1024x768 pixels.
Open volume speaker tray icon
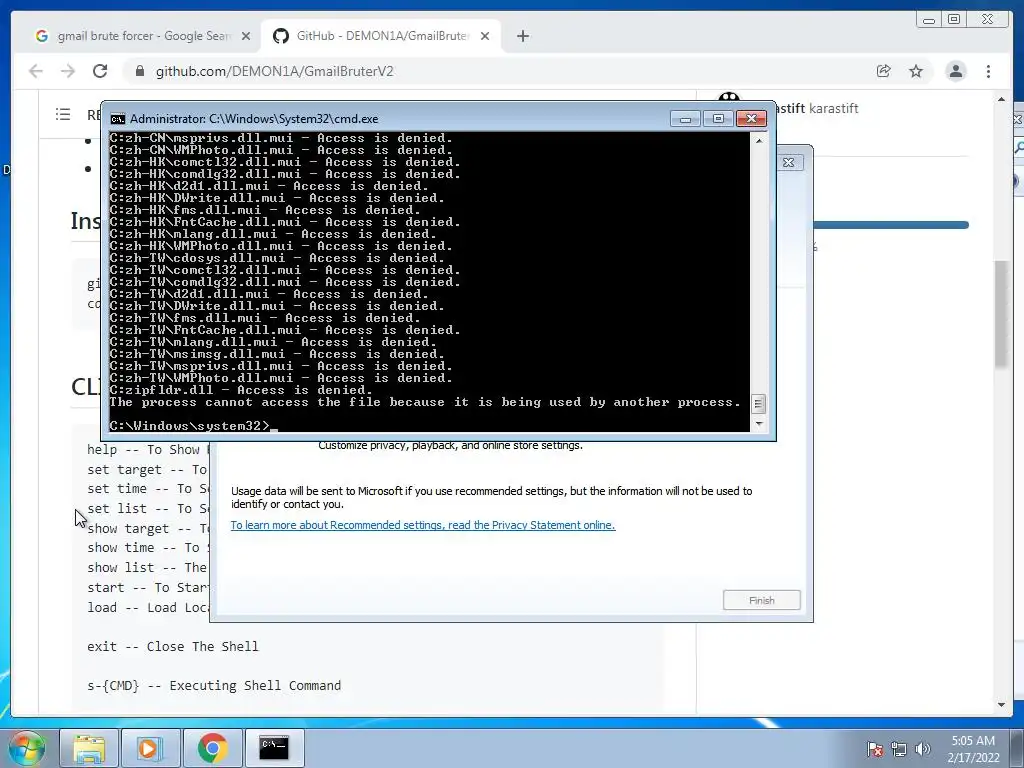[x=922, y=749]
